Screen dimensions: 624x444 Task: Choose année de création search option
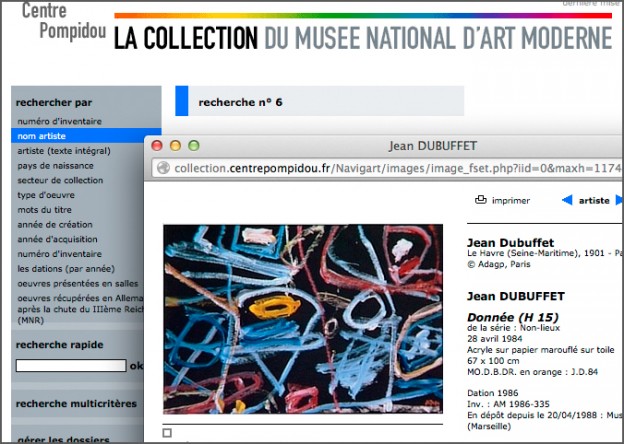pos(55,224)
